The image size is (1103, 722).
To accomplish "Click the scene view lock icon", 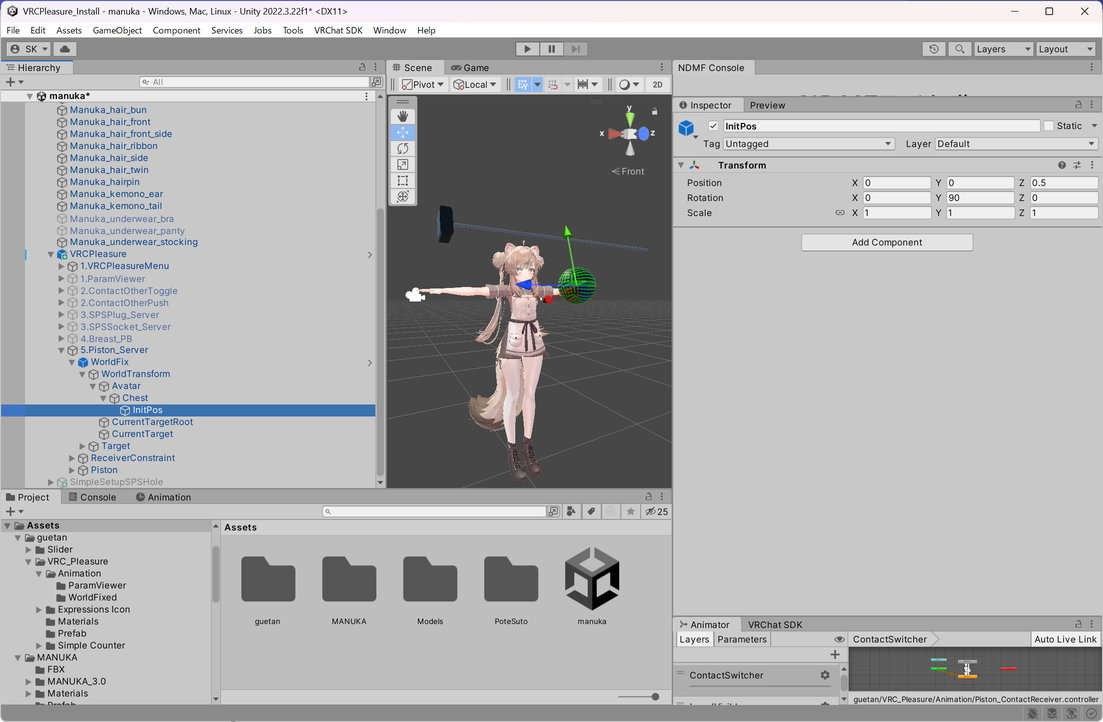I will 655,111.
